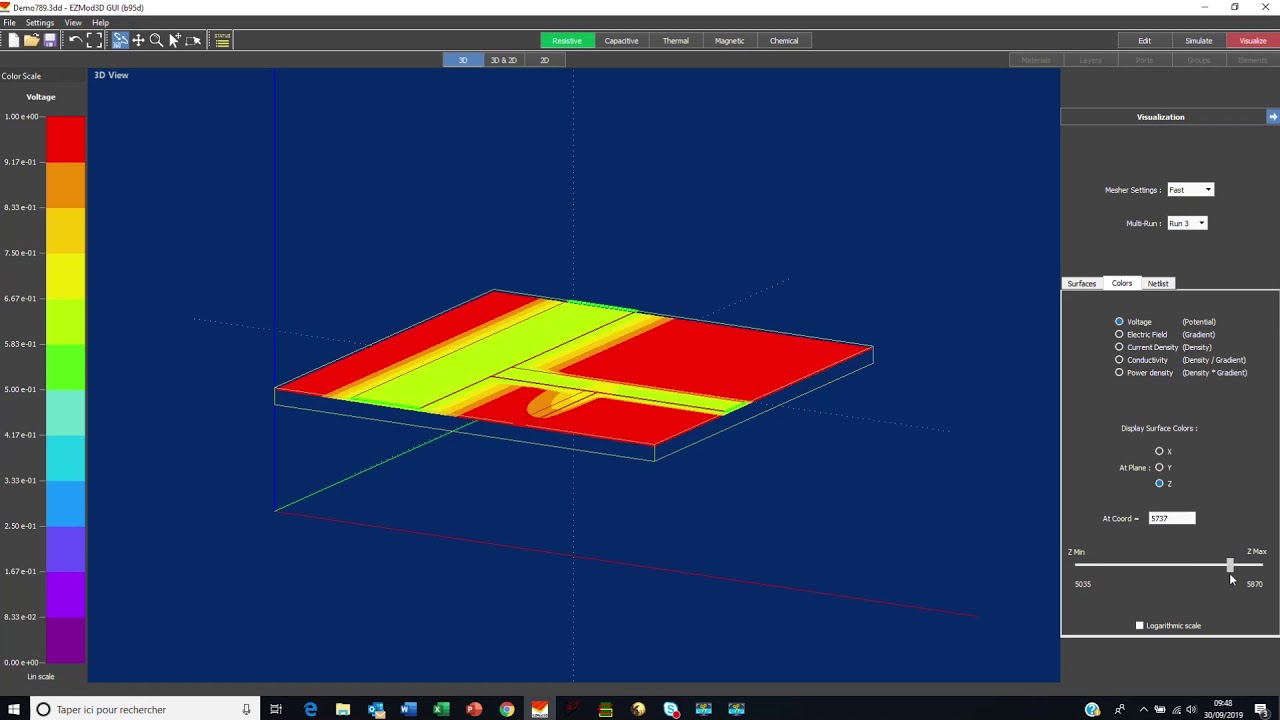Select Resistive solver mode
This screenshot has width=1280, height=720.
[566, 41]
